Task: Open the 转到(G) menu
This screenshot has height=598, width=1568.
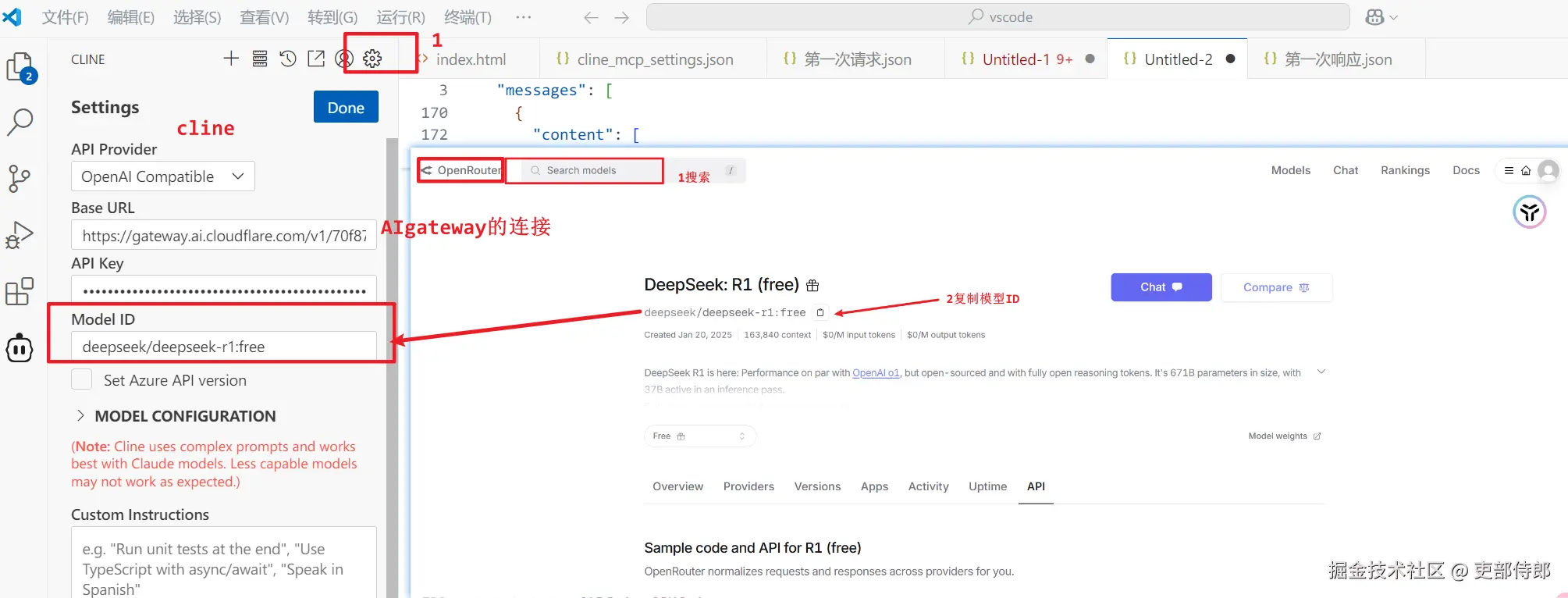Action: 332,17
